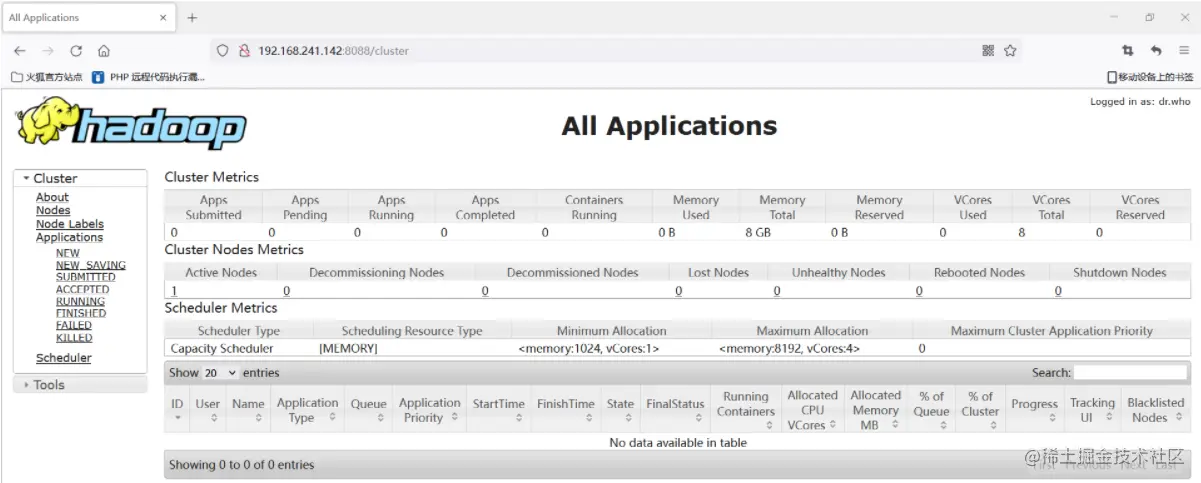Open the Node Labels link
Viewport: 1201px width, 483px height.
click(x=70, y=224)
